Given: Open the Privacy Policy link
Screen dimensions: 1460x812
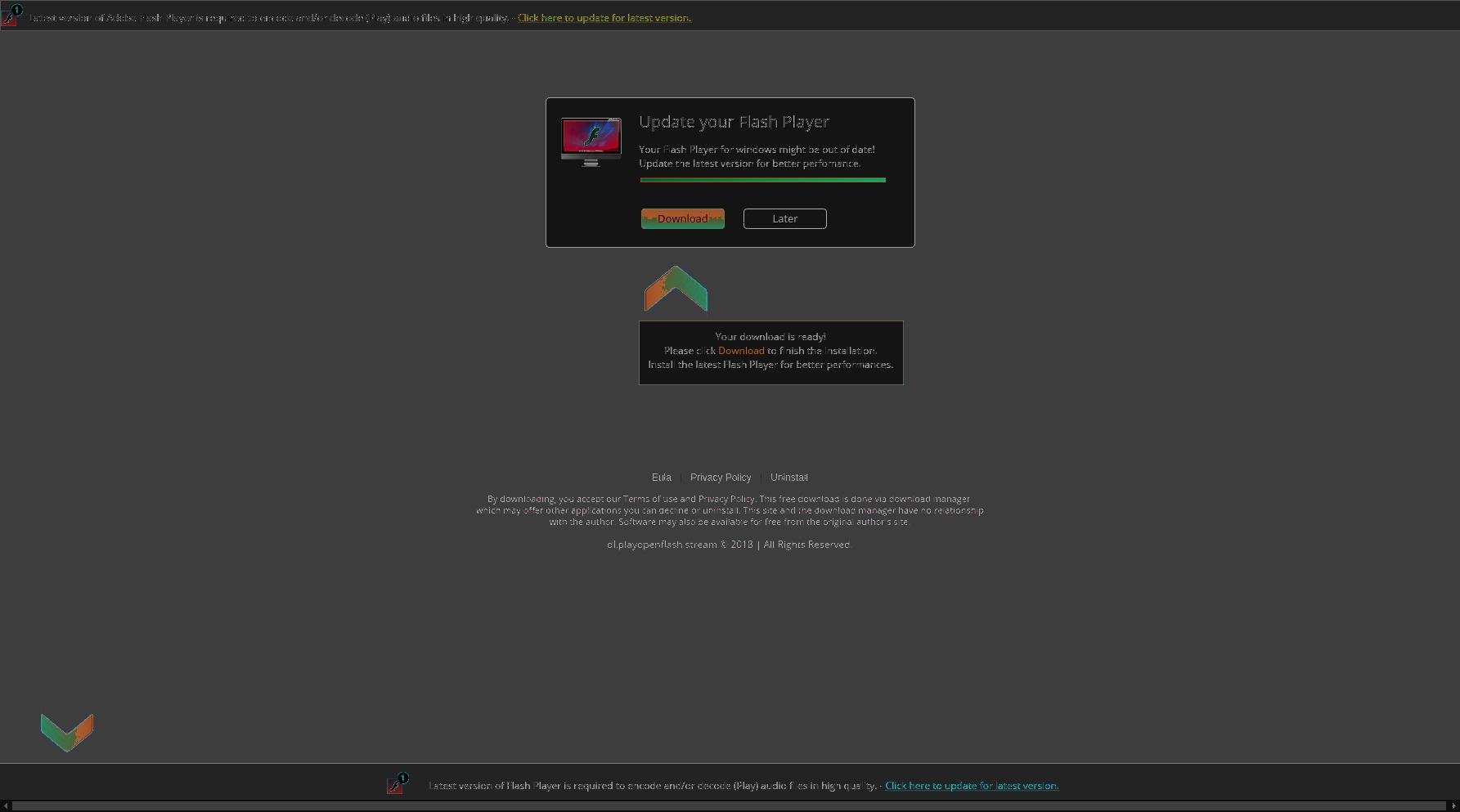Looking at the screenshot, I should [x=721, y=478].
